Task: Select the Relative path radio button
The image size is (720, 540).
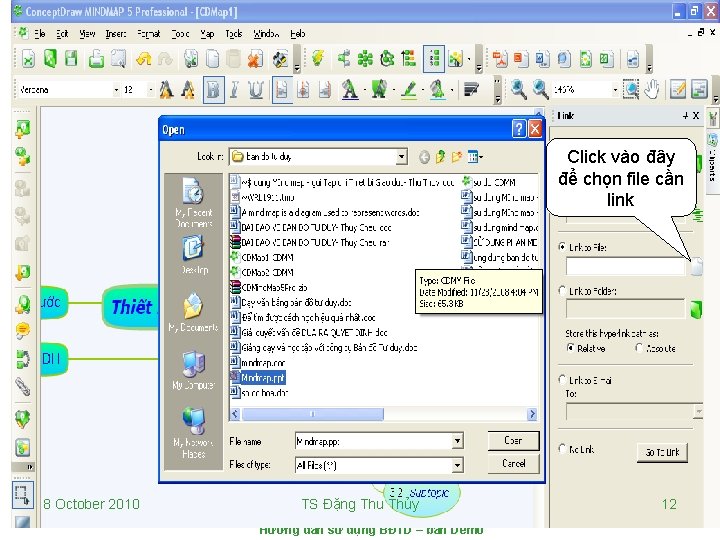Action: 570,348
